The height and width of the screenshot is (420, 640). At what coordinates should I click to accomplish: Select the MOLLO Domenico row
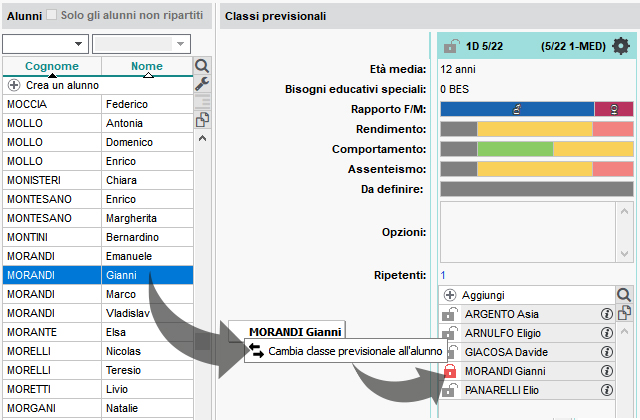(x=98, y=142)
